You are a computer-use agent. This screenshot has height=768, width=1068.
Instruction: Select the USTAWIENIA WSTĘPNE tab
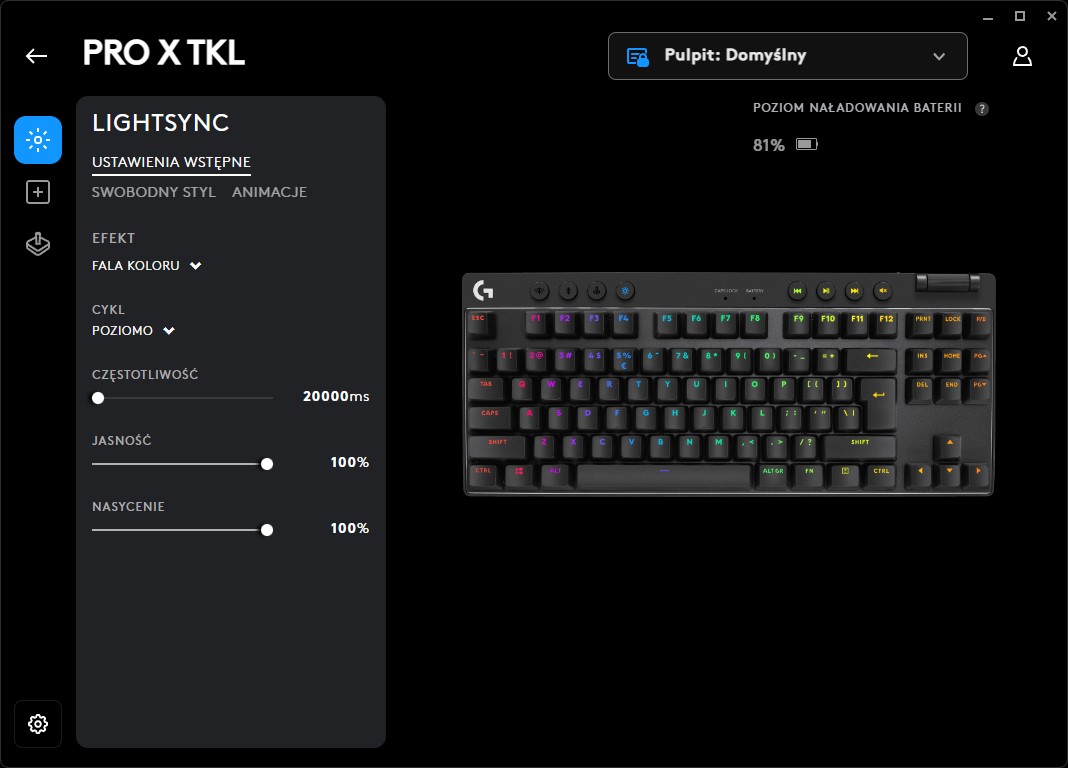(x=171, y=162)
